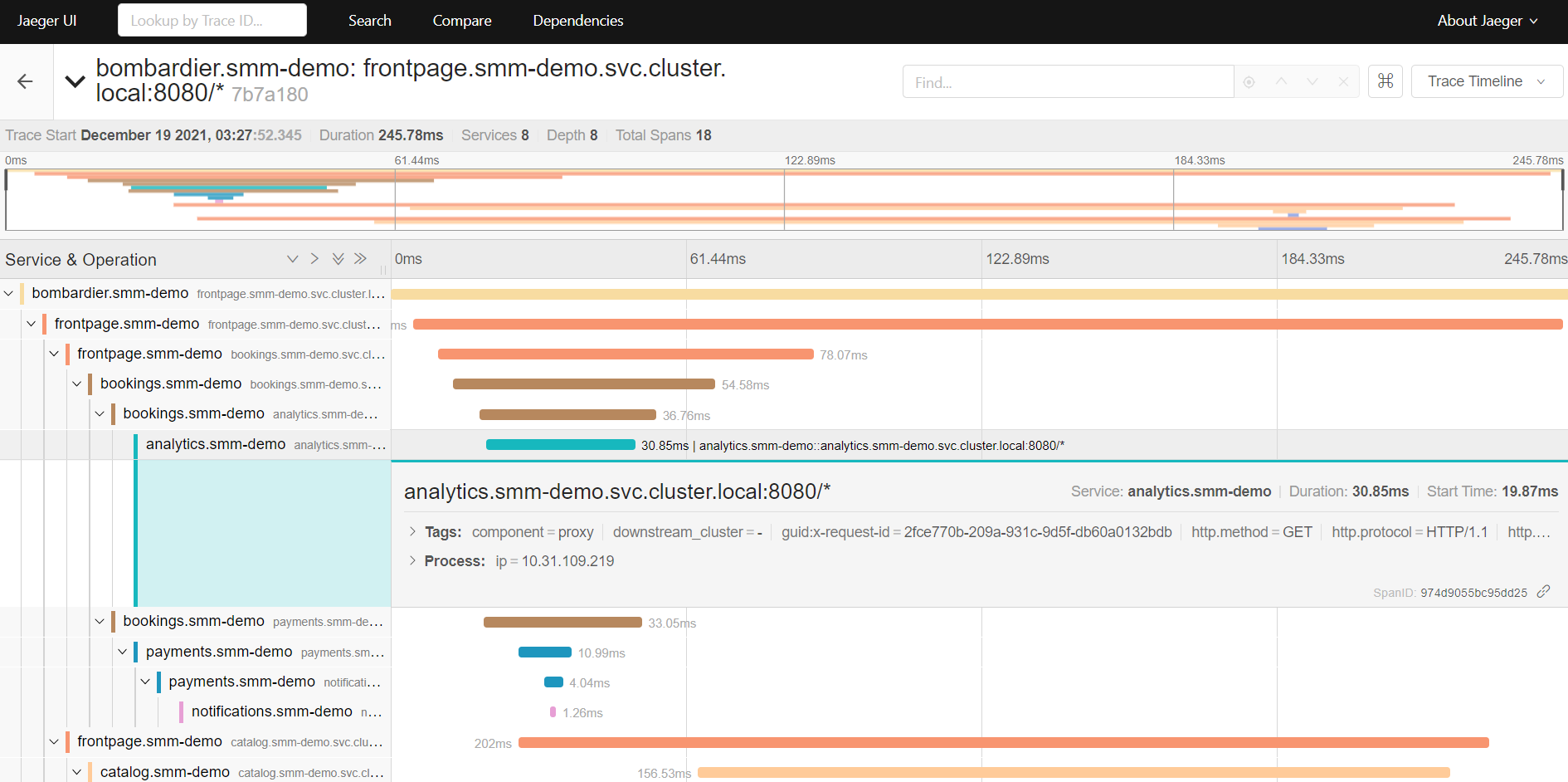Image resolution: width=1568 pixels, height=782 pixels.
Task: Collapse one level of spans icon
Action: click(x=314, y=259)
